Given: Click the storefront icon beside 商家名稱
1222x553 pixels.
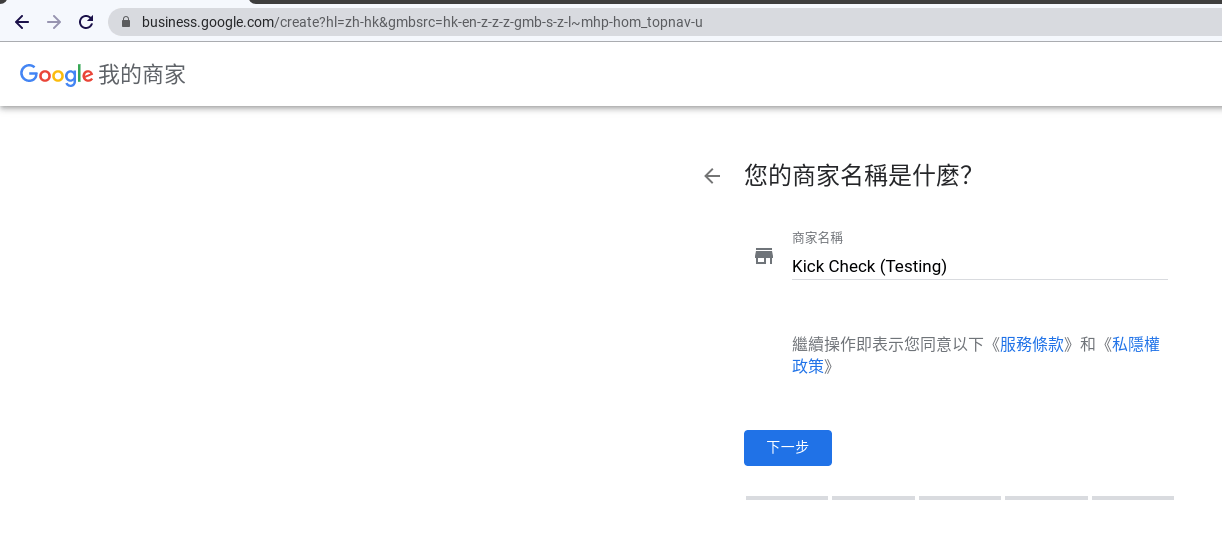Looking at the screenshot, I should [764, 256].
